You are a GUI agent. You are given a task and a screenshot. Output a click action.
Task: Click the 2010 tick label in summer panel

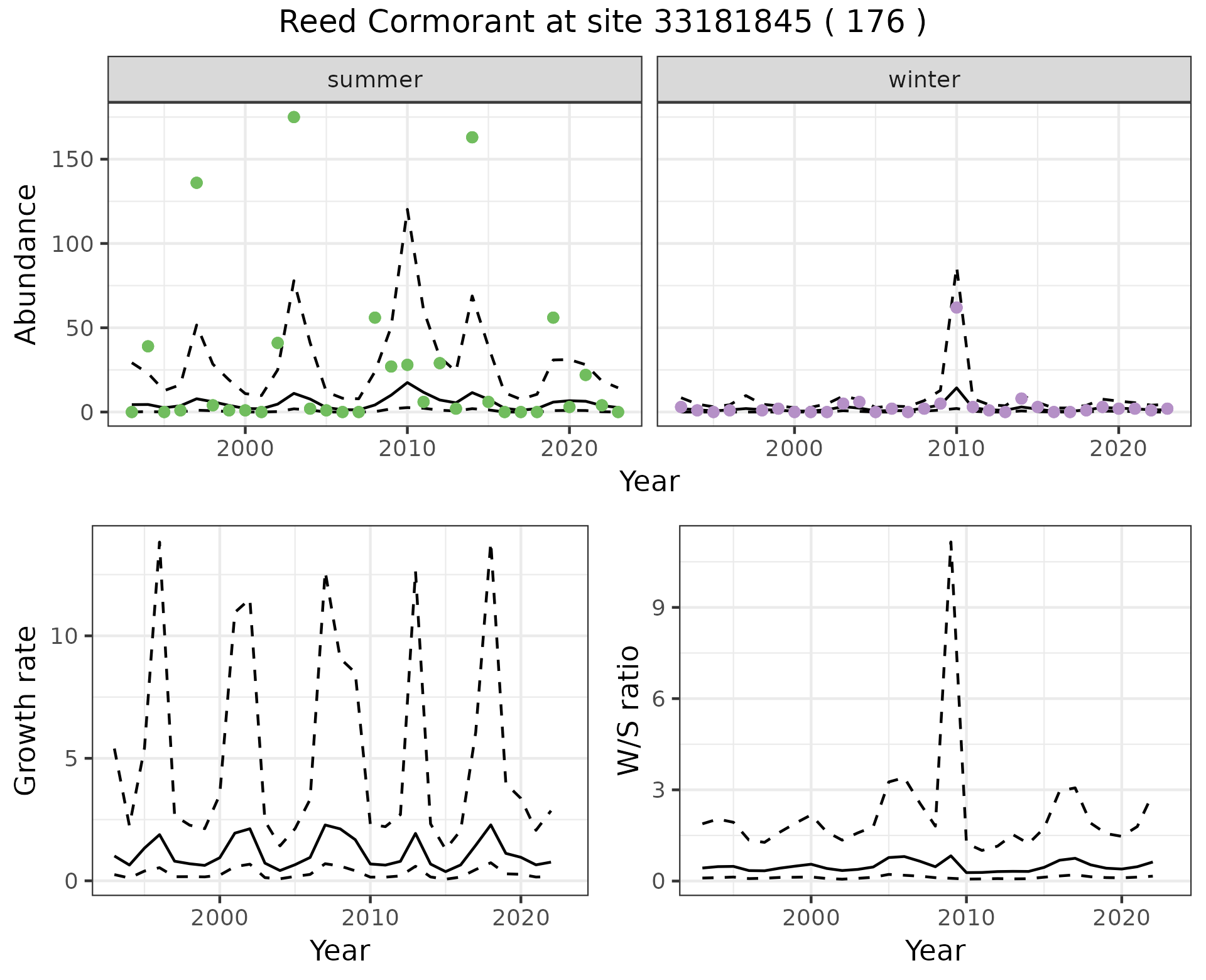tap(407, 449)
